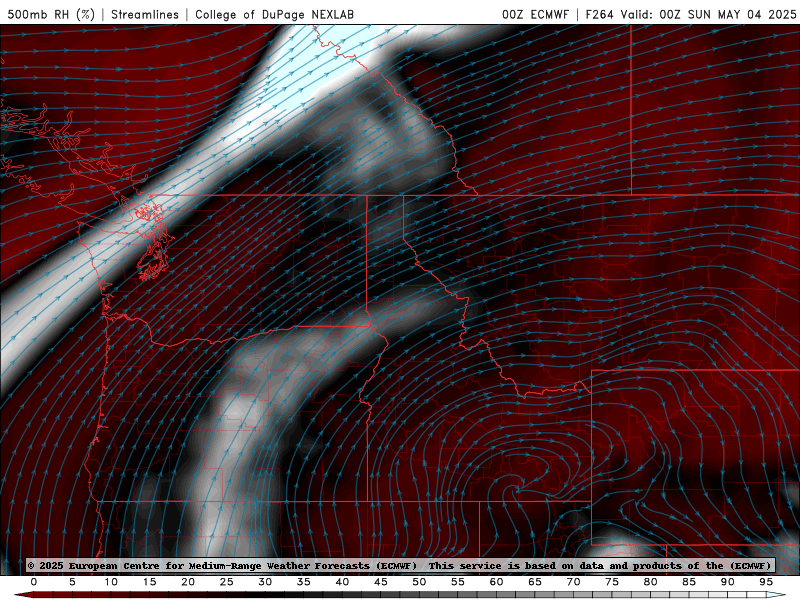Click the '40' colorbar scale label
Screen dimensions: 800x600
point(342,582)
